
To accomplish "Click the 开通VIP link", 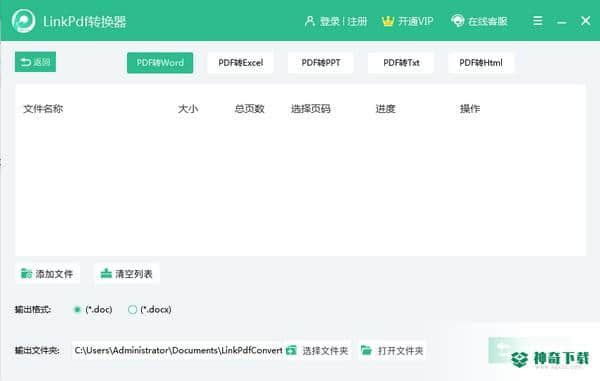I will (415, 21).
